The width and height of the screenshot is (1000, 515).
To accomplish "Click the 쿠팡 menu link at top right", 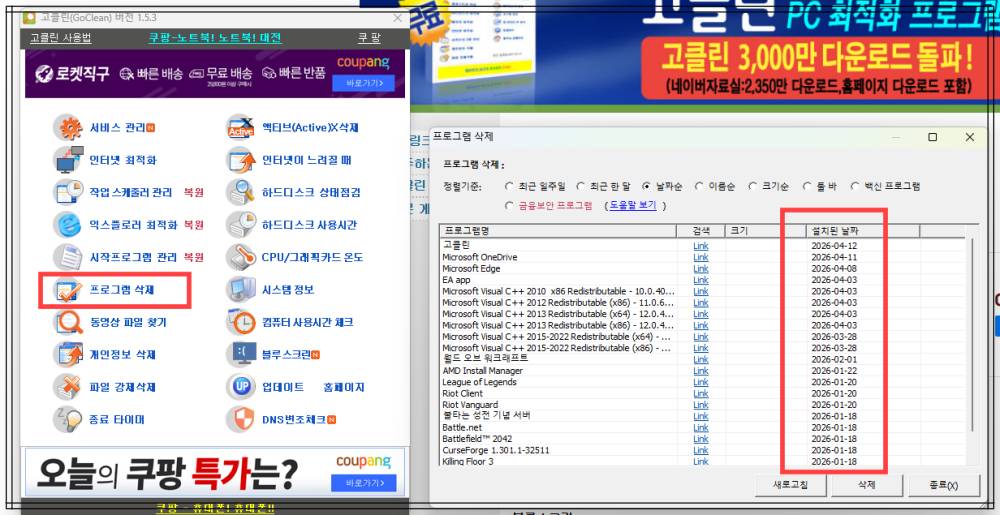I will coord(369,38).
